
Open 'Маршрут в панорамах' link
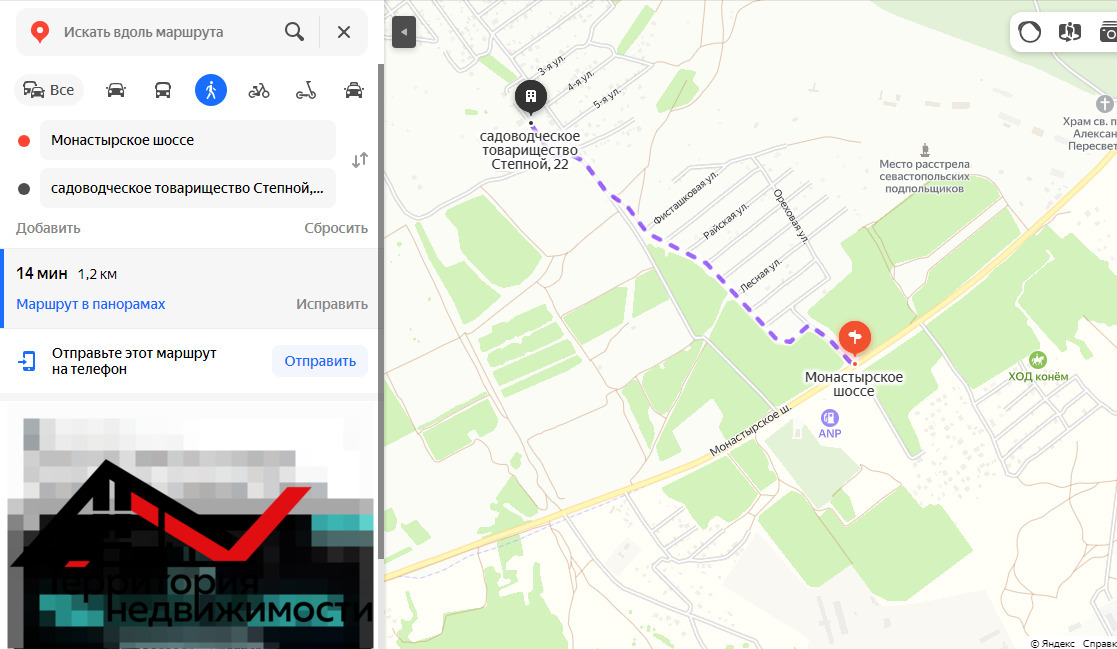[x=90, y=304]
